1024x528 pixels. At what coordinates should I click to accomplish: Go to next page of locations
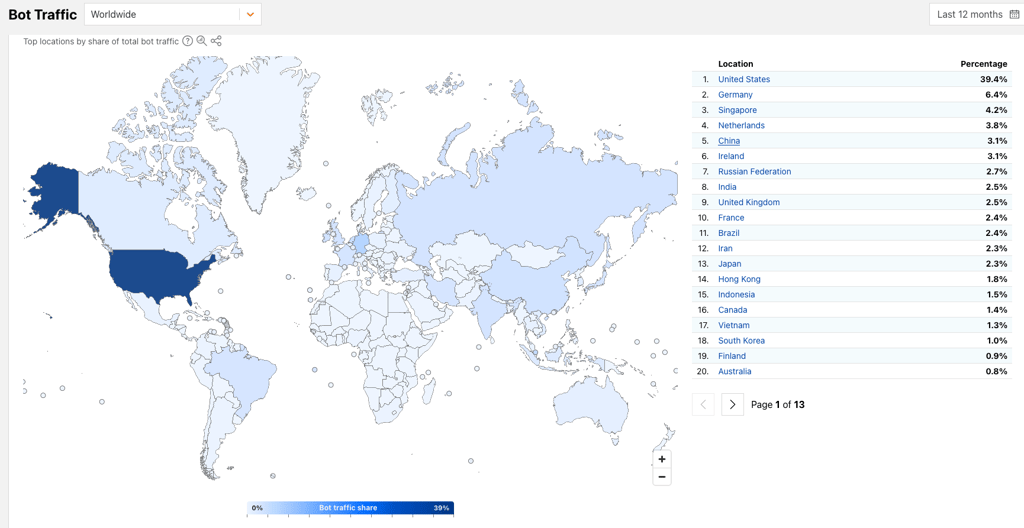732,404
